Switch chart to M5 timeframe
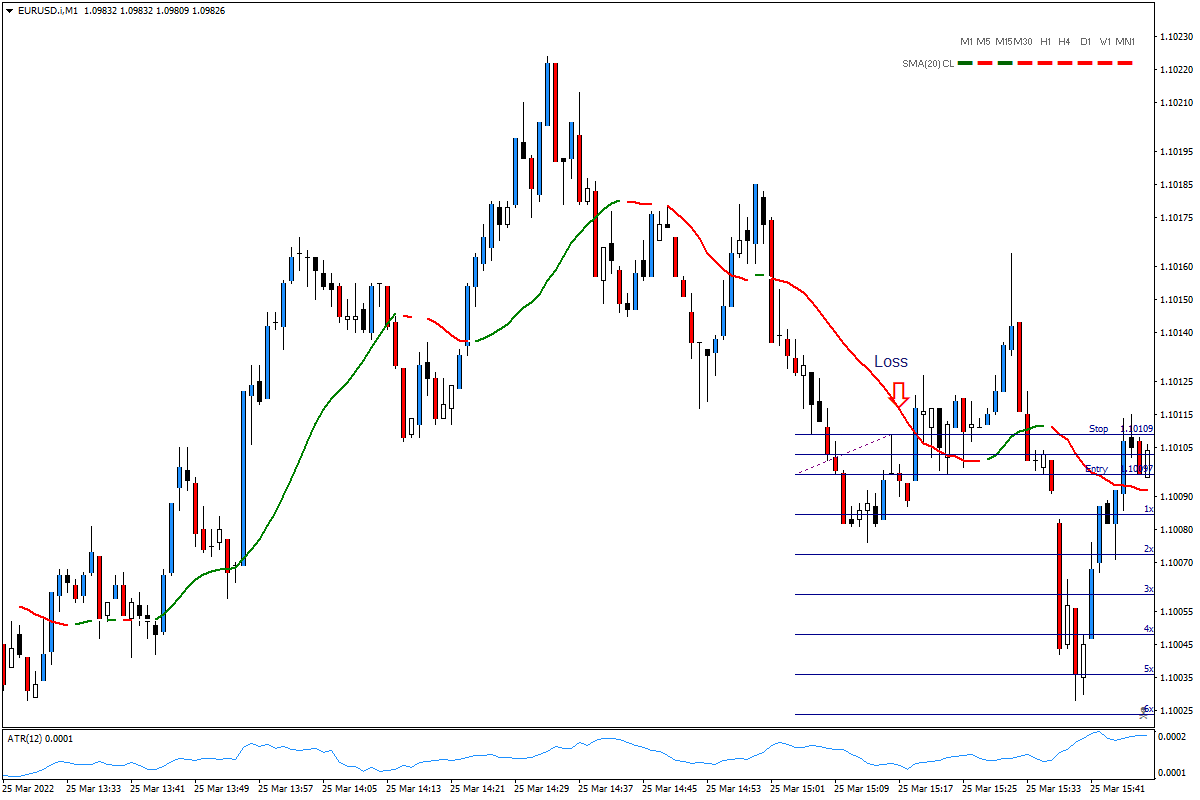The height and width of the screenshot is (800, 1200). pos(981,42)
